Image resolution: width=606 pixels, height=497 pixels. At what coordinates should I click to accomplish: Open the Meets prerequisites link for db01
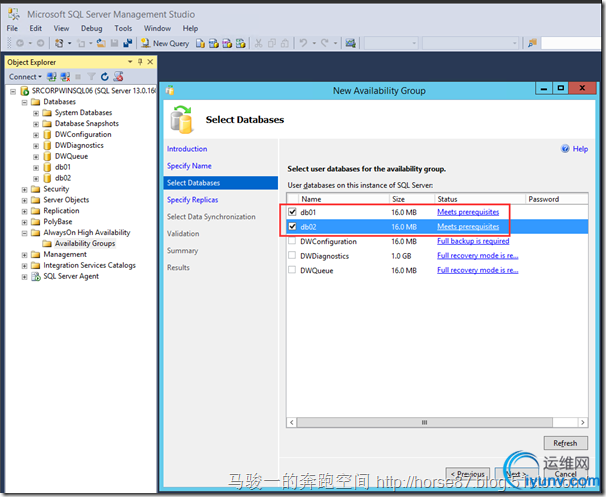(468, 212)
